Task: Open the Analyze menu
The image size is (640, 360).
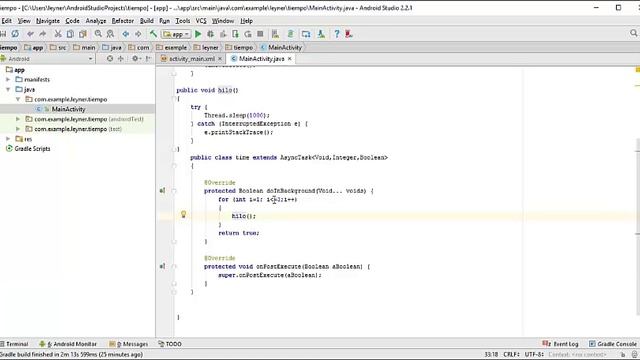Action: (x=96, y=21)
